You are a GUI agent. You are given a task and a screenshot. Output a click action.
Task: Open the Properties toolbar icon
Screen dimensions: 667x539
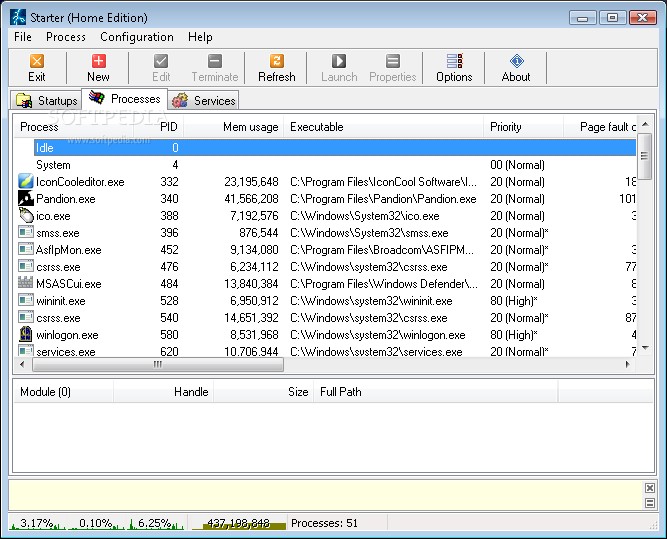pyautogui.click(x=393, y=68)
